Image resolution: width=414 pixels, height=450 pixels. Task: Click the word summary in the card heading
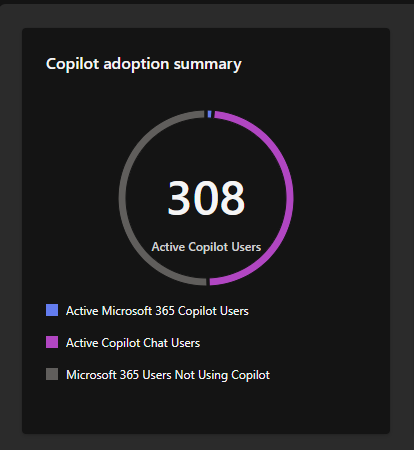pyautogui.click(x=207, y=65)
